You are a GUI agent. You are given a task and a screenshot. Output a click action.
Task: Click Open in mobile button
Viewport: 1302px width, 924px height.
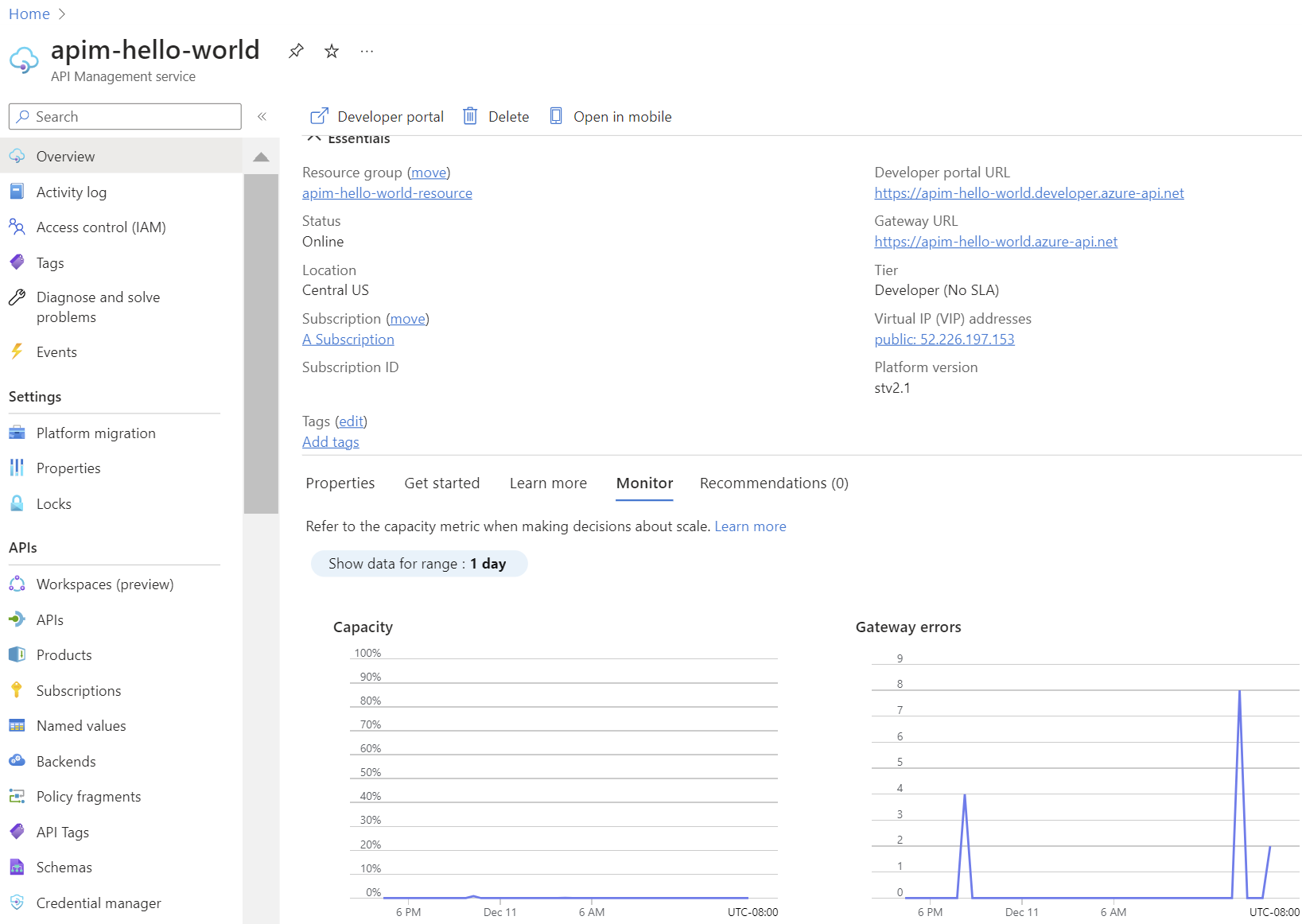coord(611,116)
